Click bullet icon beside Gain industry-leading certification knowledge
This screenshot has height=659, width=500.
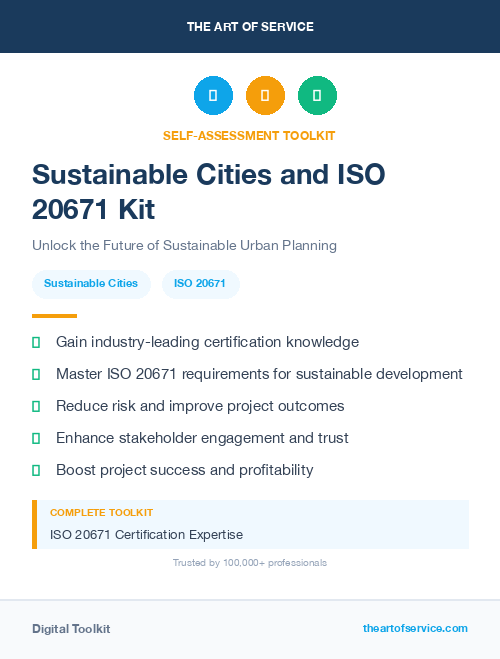(36, 343)
